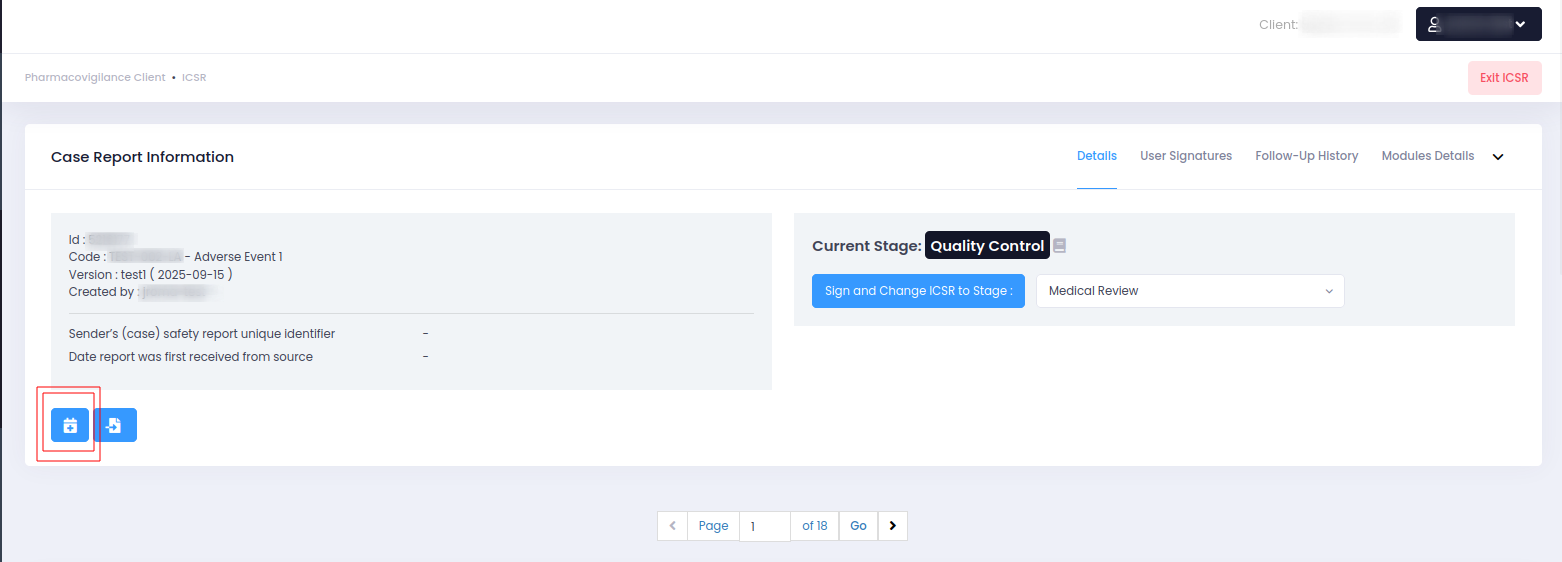The width and height of the screenshot is (1562, 562).
Task: Expand the additional tabs chevron
Action: [x=1498, y=157]
